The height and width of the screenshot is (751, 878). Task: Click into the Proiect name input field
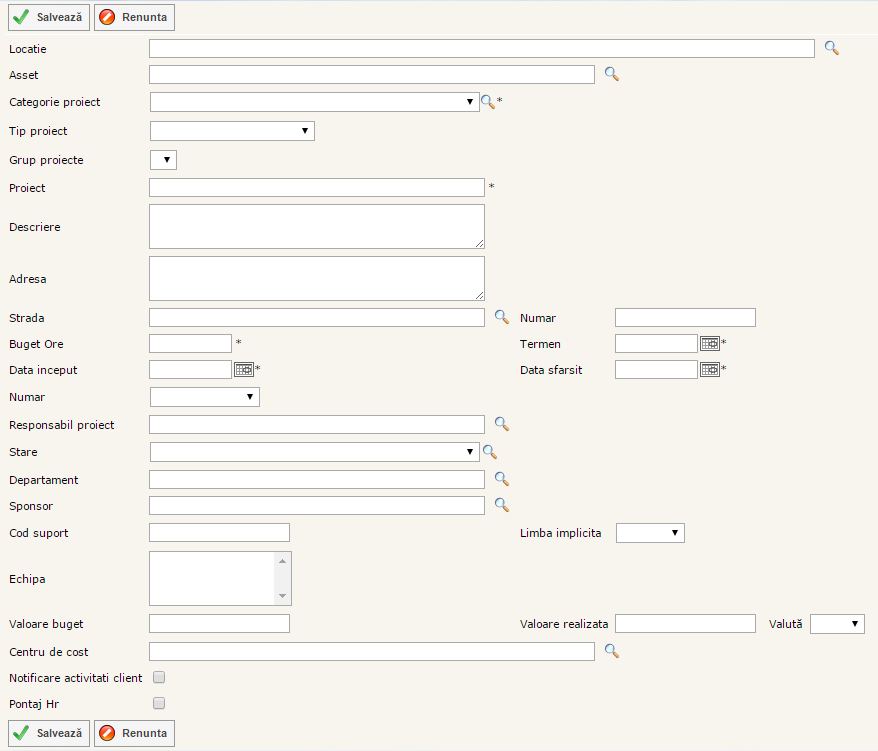click(x=316, y=188)
